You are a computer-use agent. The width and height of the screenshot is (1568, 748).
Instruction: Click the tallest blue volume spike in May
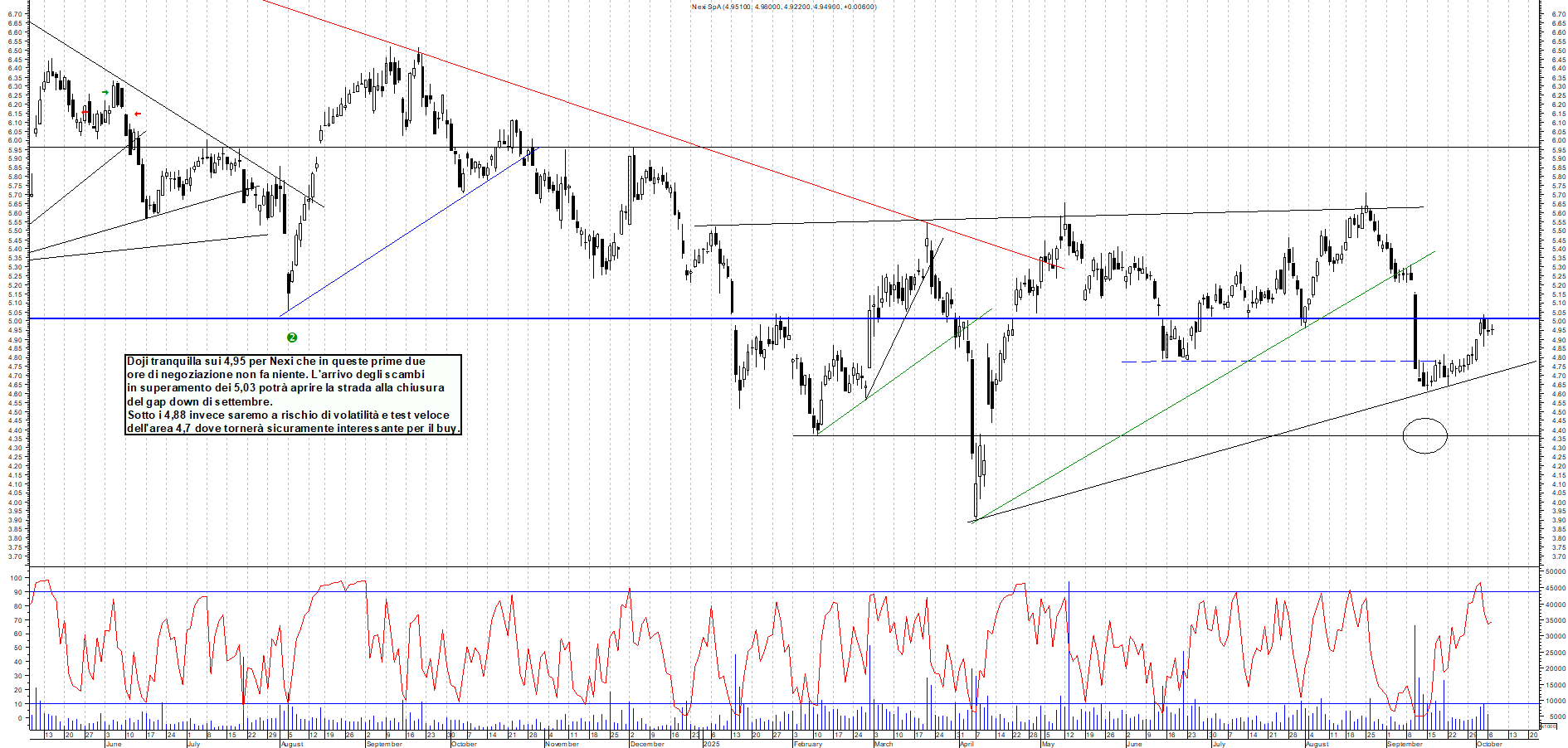[1069, 630]
